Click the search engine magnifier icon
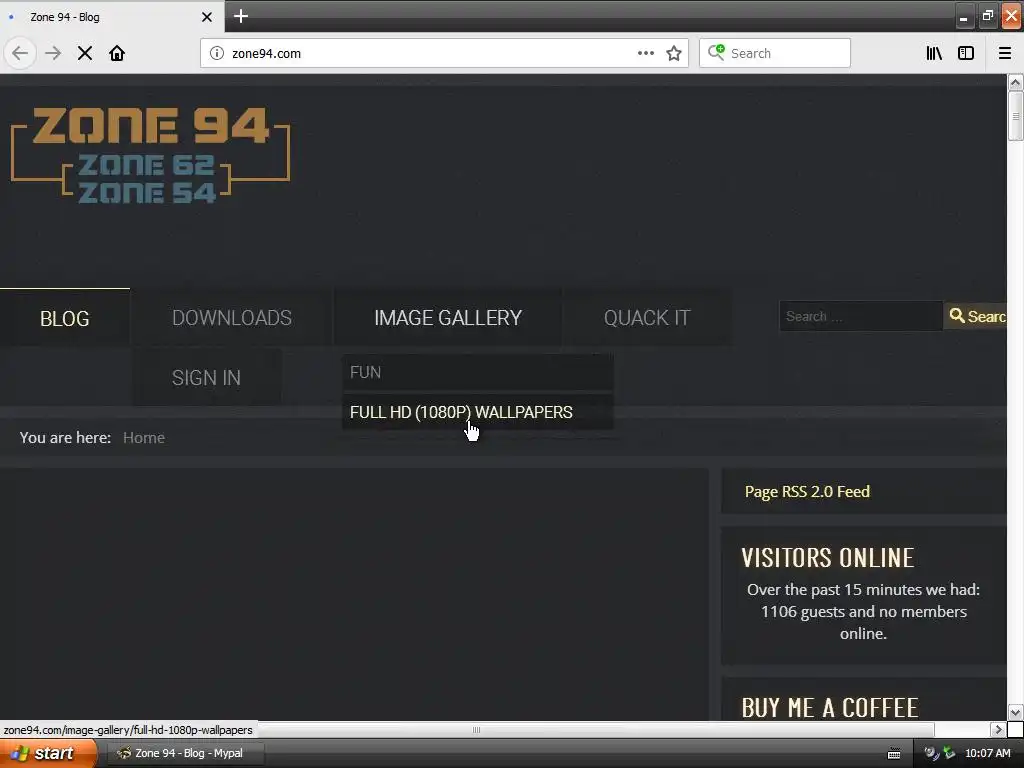Screen dimensions: 1024x768 click(716, 52)
